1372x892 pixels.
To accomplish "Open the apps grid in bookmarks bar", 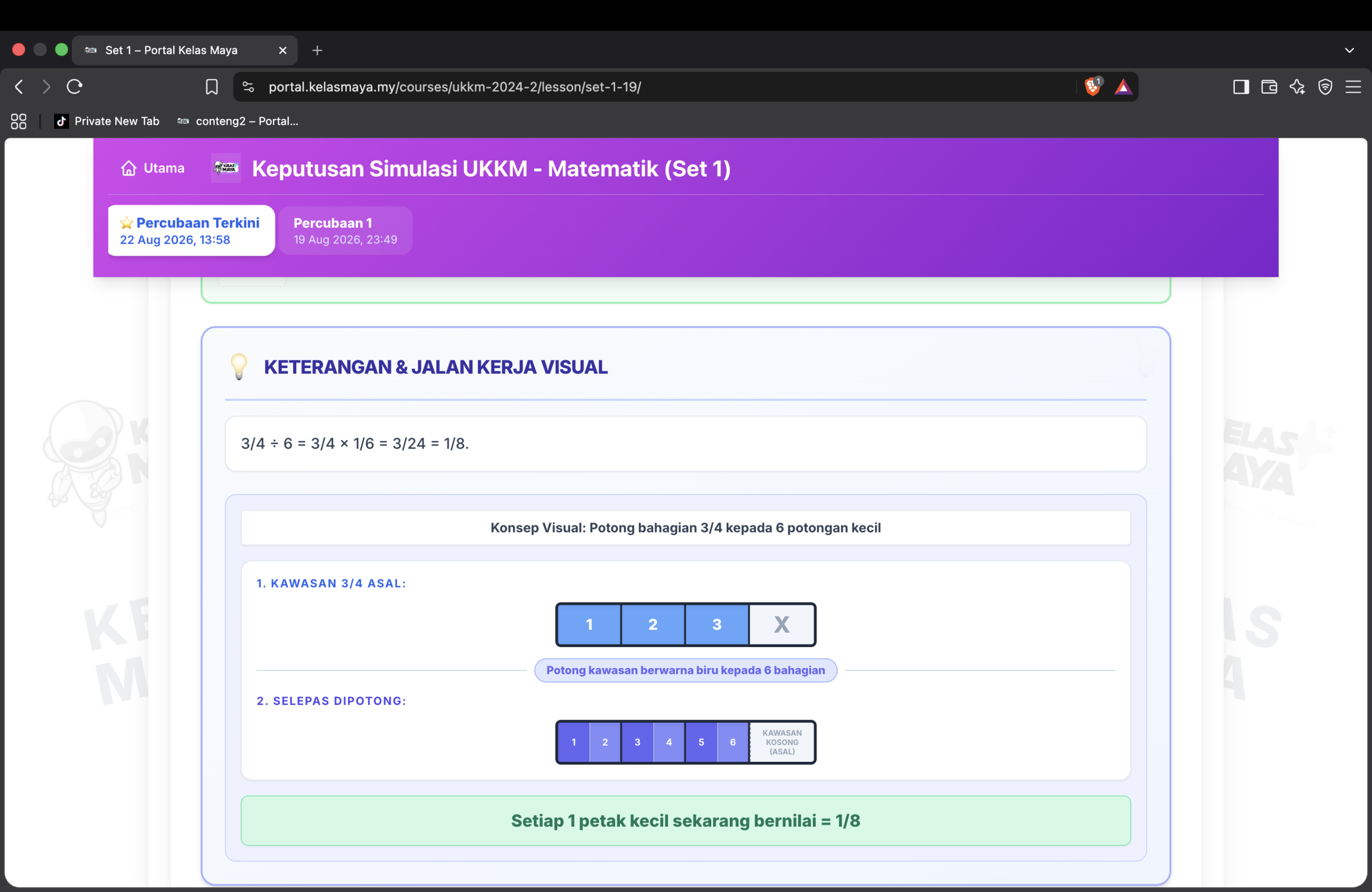I will pos(18,121).
